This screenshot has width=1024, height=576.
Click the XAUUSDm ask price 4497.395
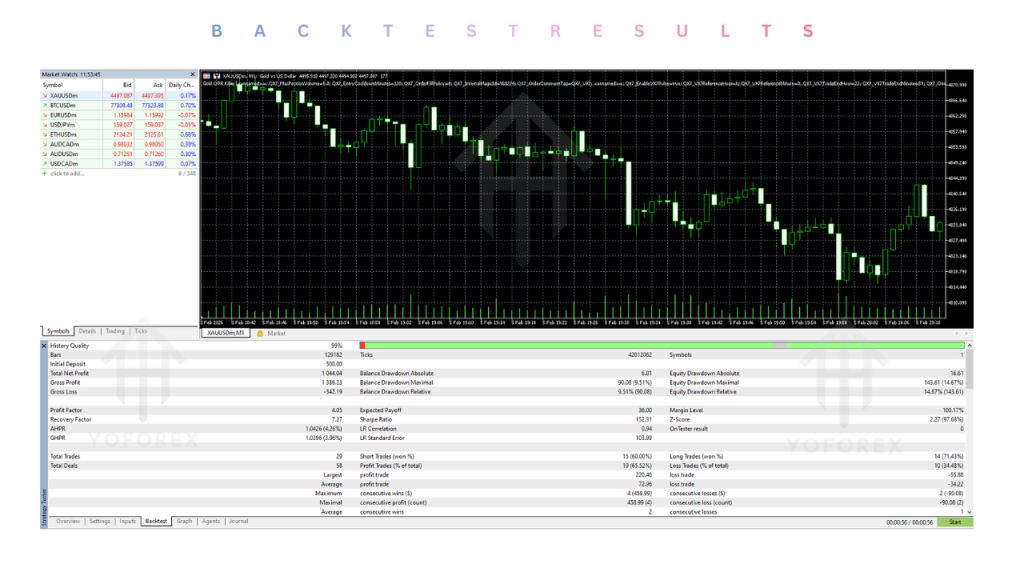[x=153, y=95]
